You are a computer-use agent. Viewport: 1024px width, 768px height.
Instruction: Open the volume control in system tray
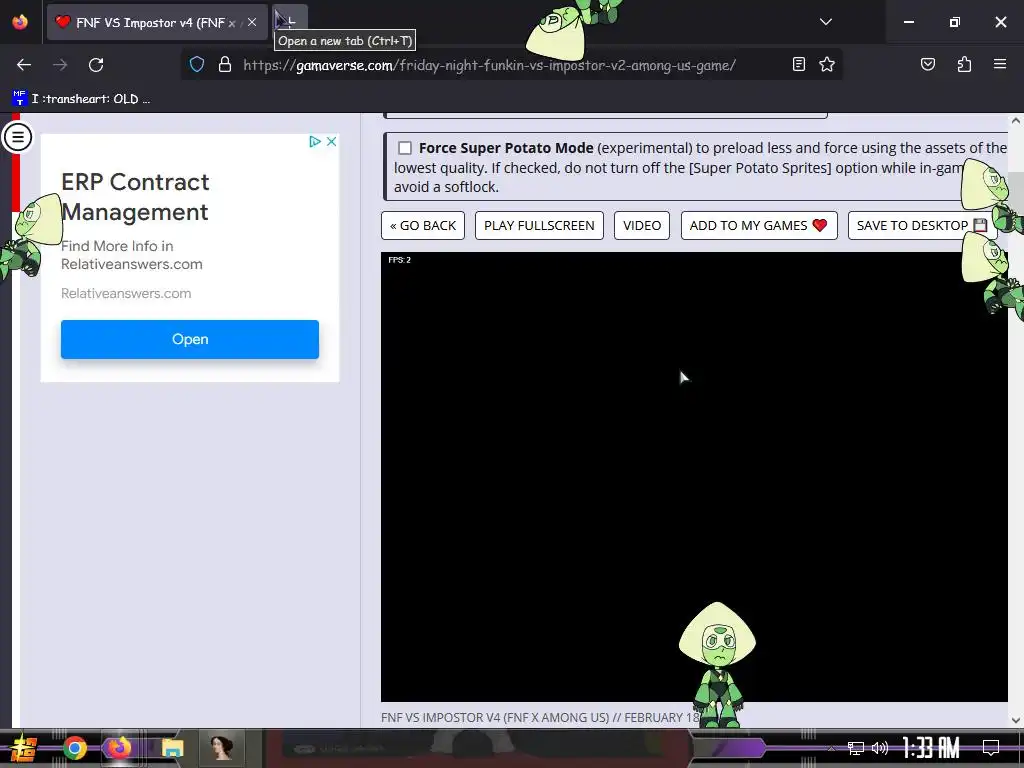880,748
